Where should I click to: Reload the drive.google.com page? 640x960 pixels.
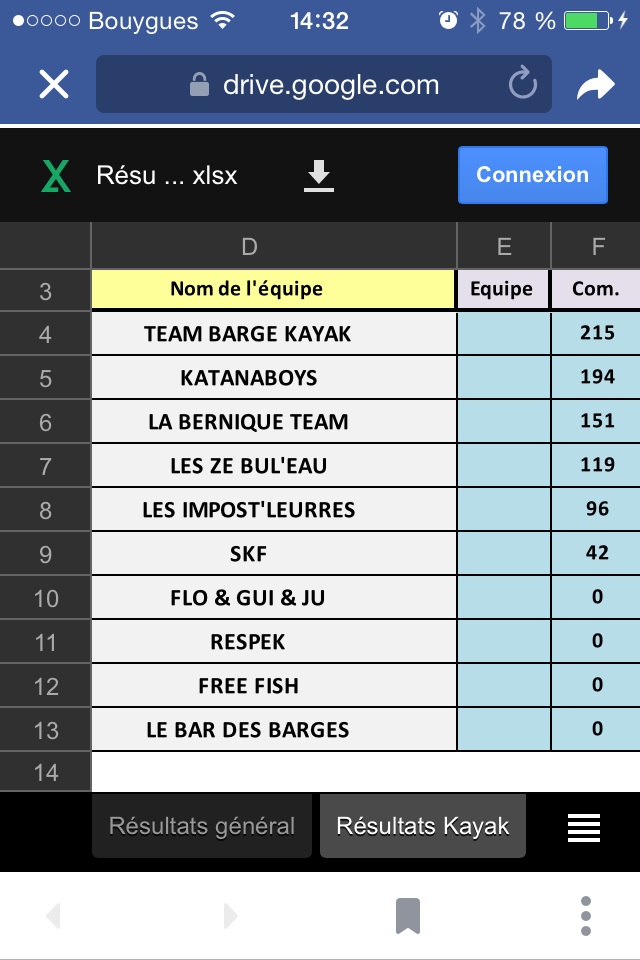coord(522,85)
